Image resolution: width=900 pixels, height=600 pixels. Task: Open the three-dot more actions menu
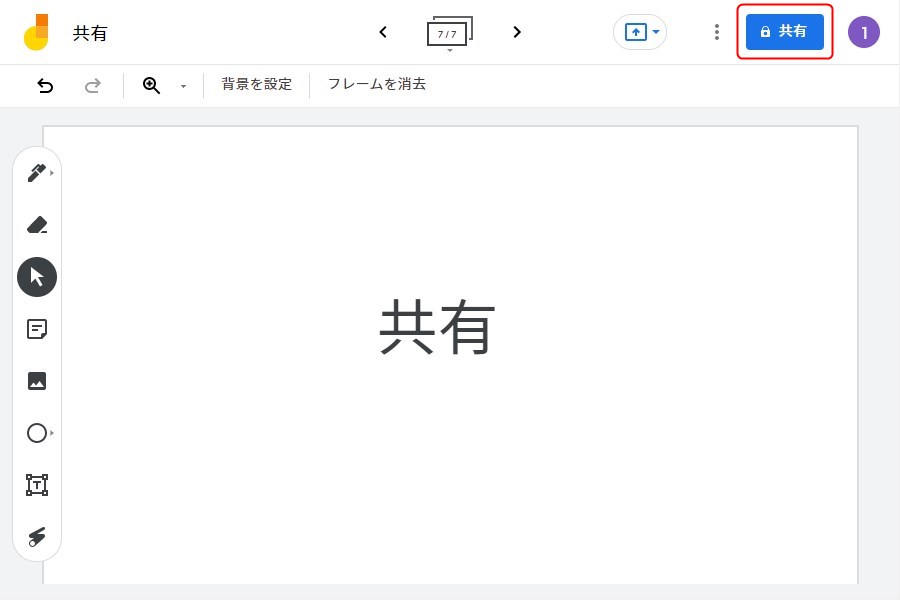click(x=716, y=32)
